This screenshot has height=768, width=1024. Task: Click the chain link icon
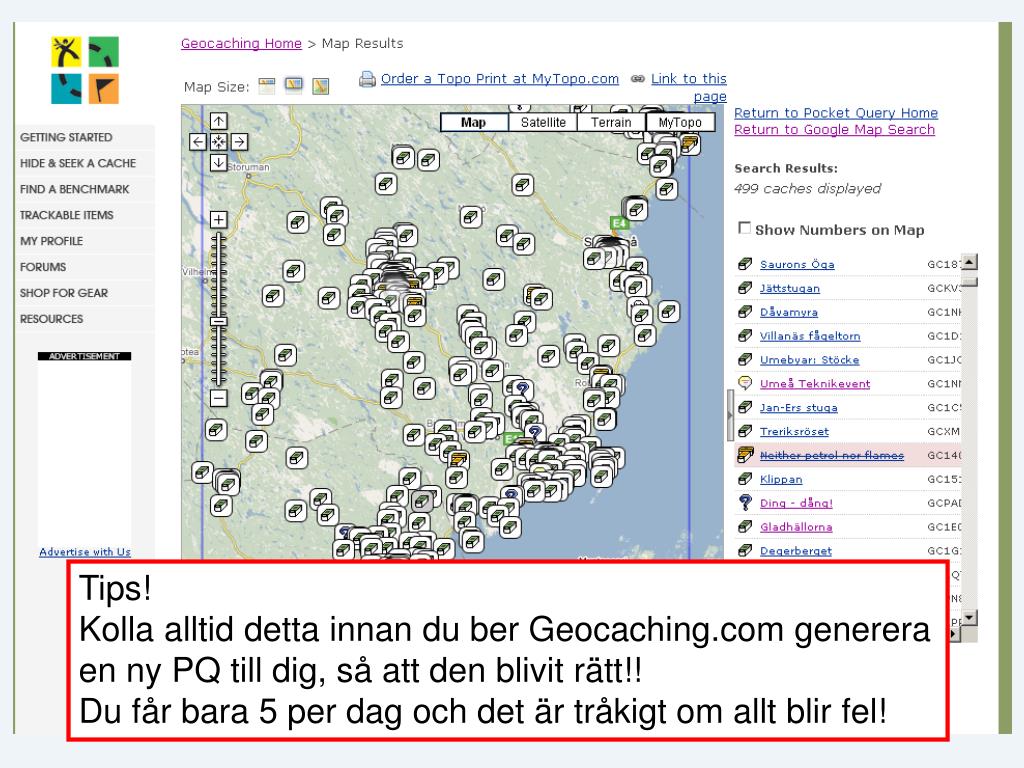(x=638, y=78)
